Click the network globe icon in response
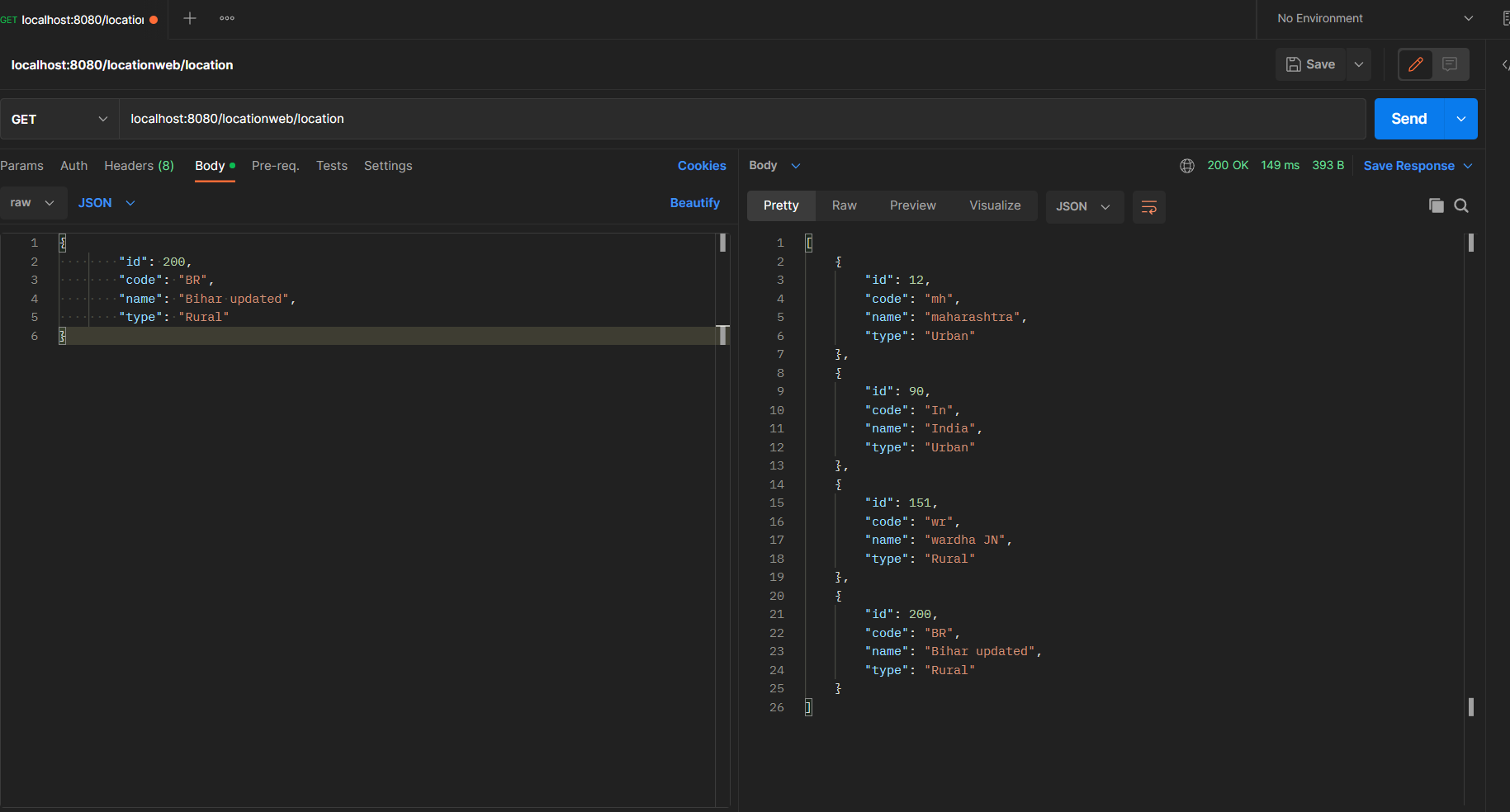1510x812 pixels. point(1187,166)
